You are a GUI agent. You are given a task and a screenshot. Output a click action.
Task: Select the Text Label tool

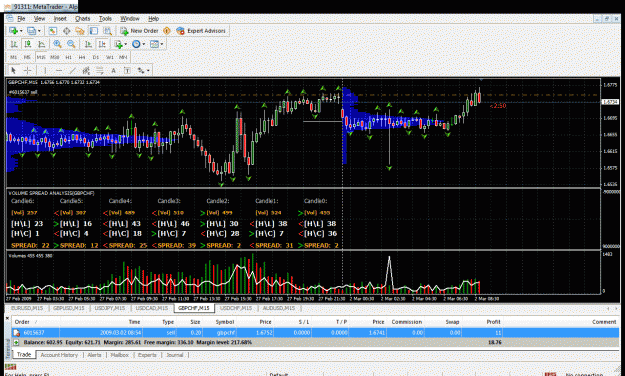click(127, 71)
